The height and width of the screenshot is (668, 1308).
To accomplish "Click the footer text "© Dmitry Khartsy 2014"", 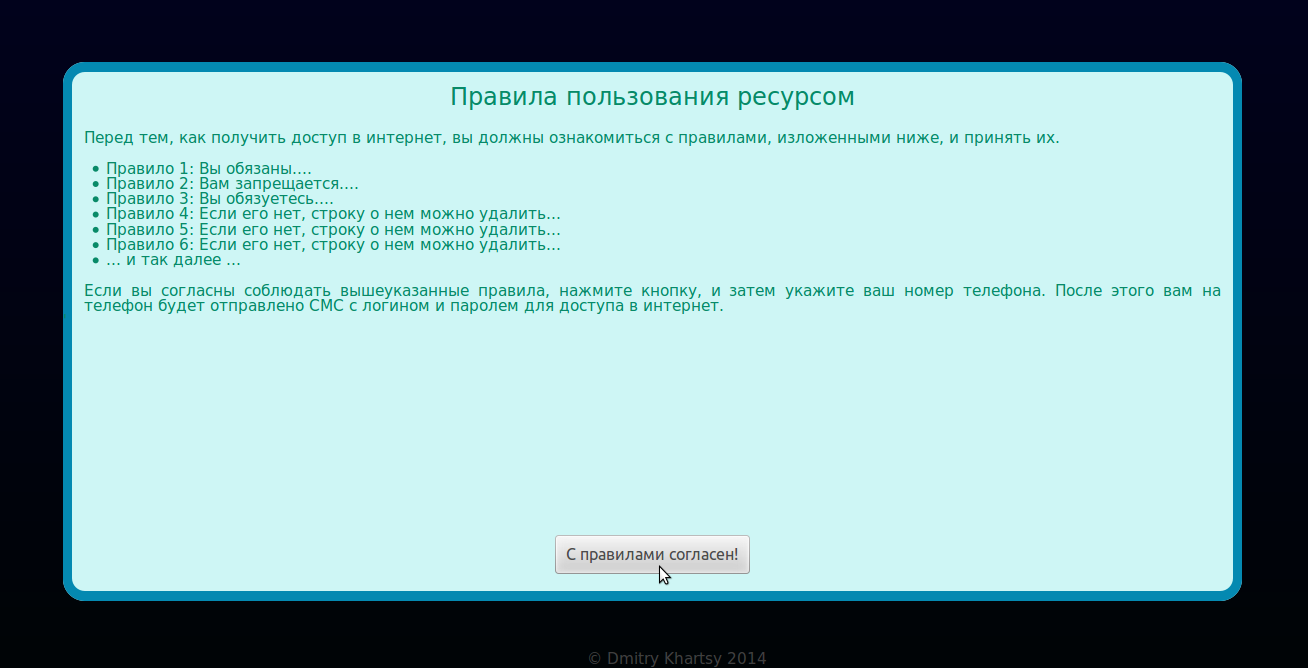I will (x=677, y=658).
